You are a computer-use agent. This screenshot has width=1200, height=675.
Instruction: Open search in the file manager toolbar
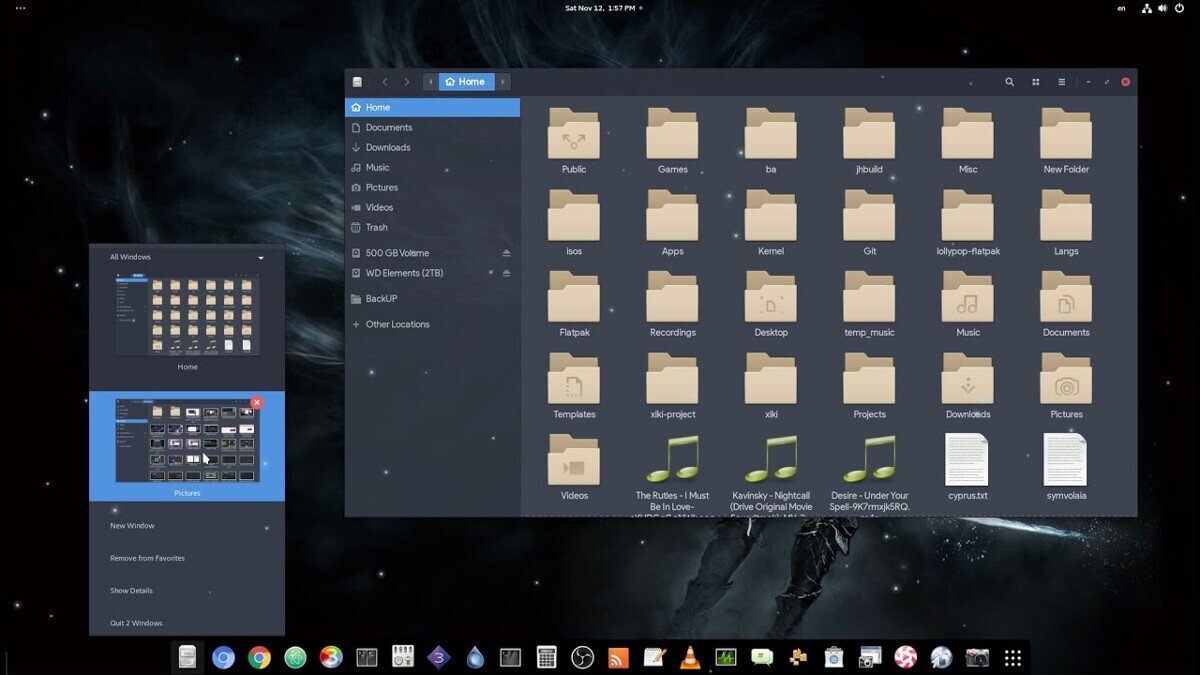[1009, 82]
